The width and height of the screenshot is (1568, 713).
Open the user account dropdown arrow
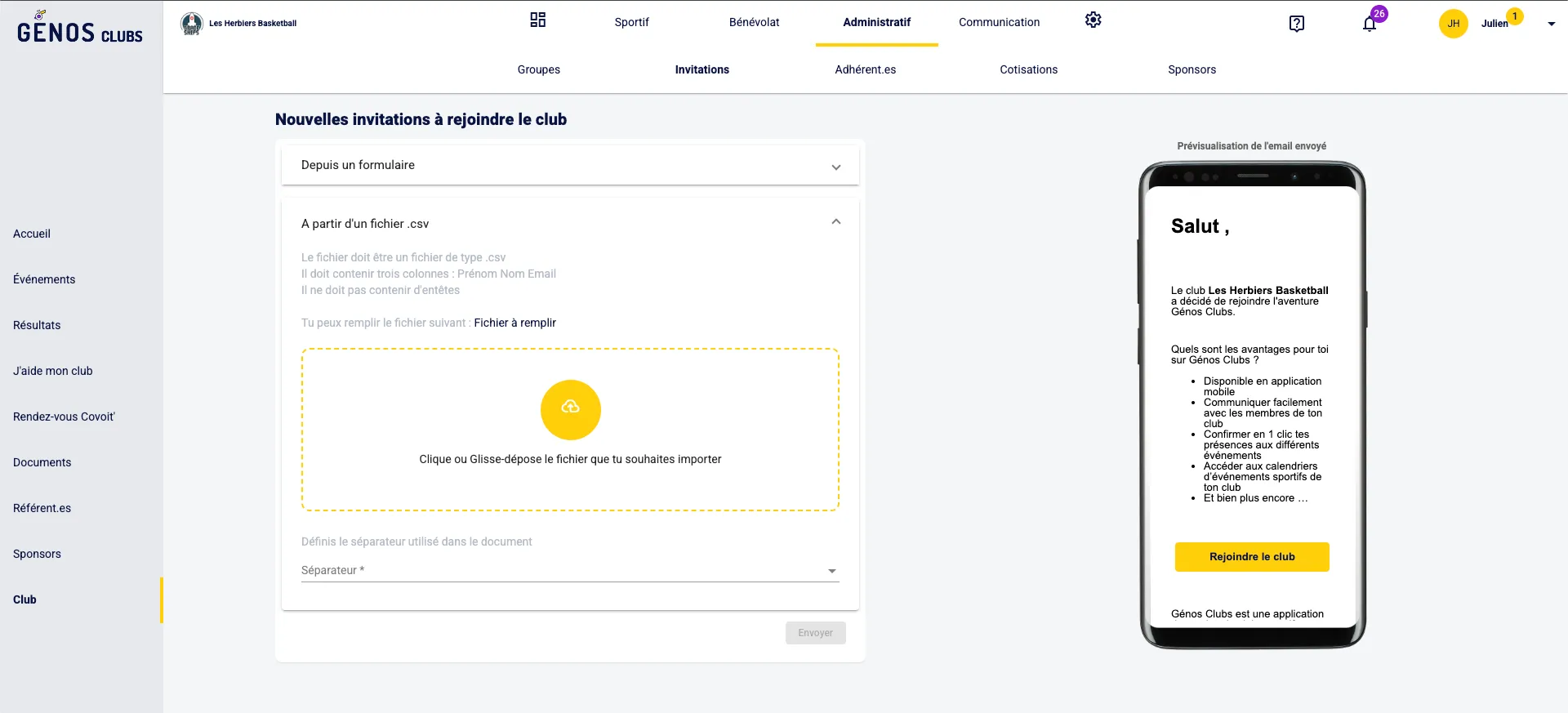pos(1551,24)
